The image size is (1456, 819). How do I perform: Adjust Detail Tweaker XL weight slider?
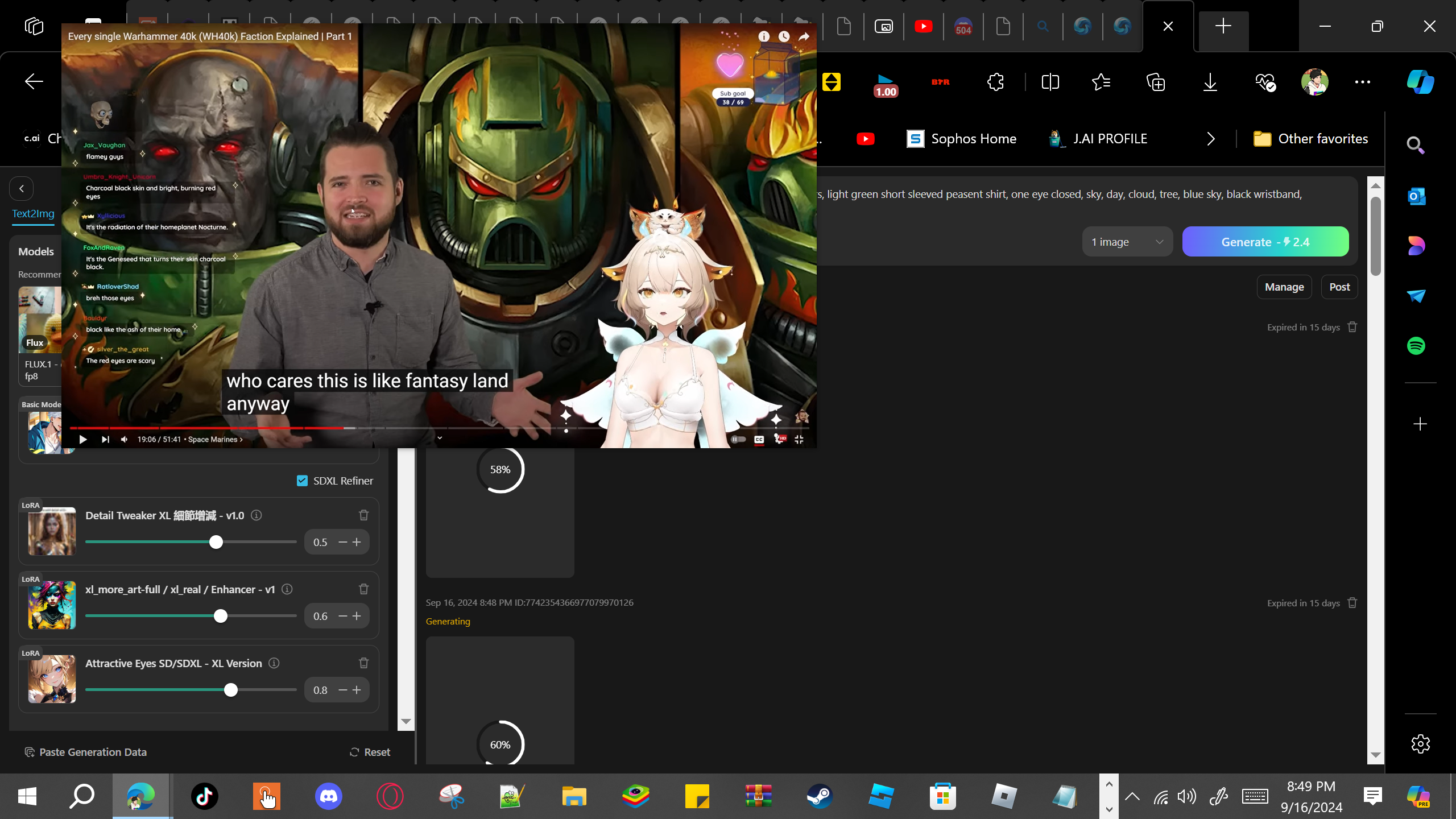coord(216,542)
